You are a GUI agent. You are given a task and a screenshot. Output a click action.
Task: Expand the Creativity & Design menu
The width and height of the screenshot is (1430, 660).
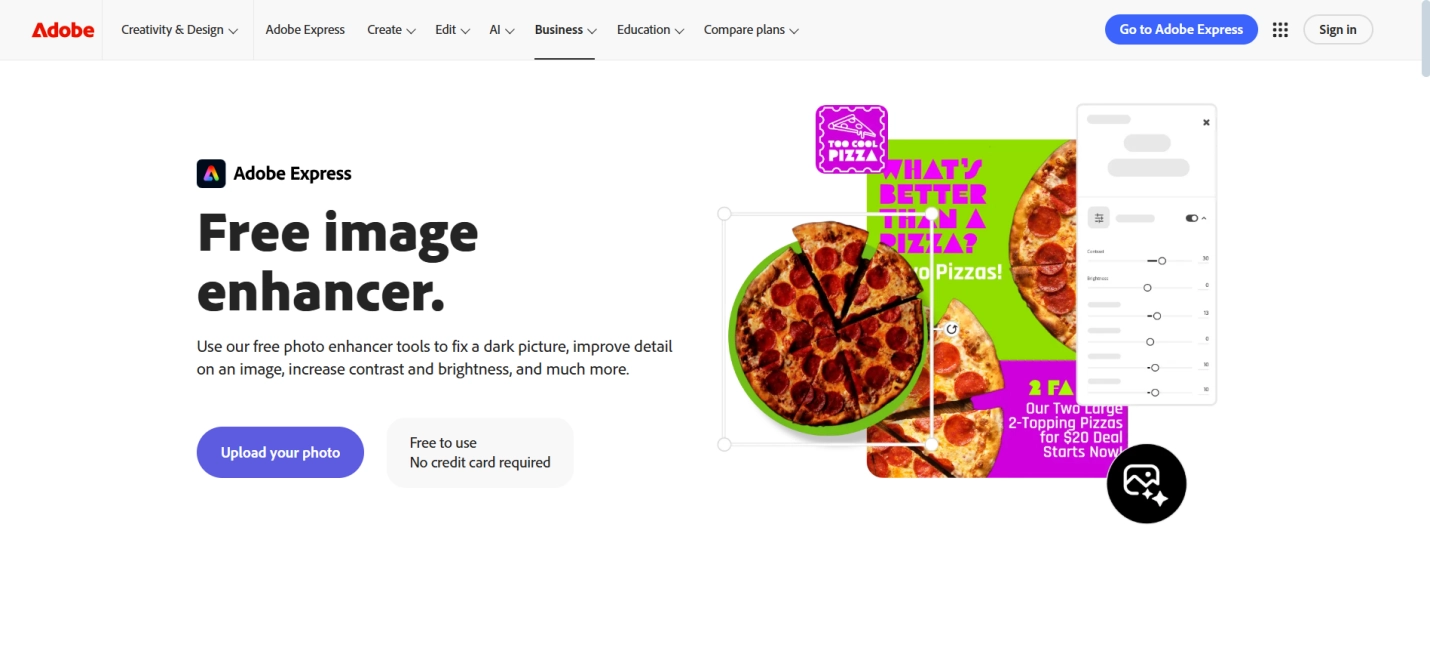coord(180,30)
